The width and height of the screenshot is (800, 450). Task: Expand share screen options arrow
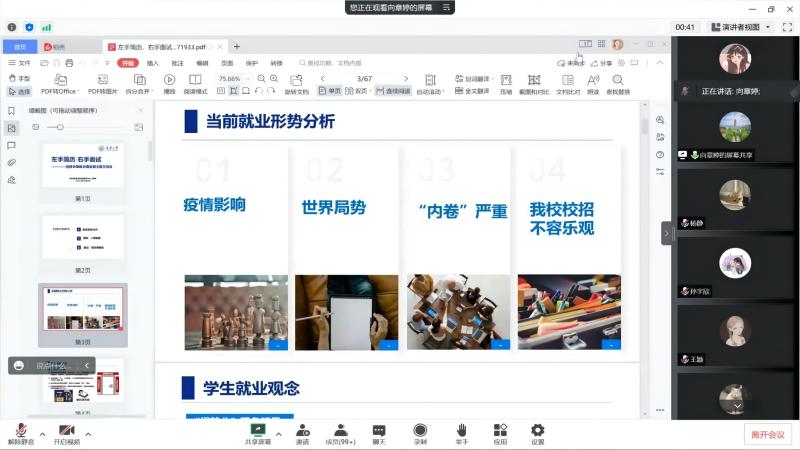point(279,434)
